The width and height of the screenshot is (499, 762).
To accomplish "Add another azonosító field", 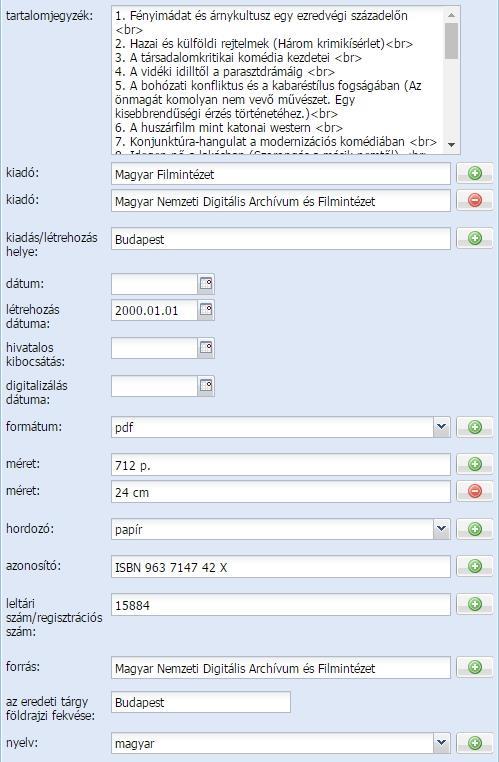I will (475, 566).
